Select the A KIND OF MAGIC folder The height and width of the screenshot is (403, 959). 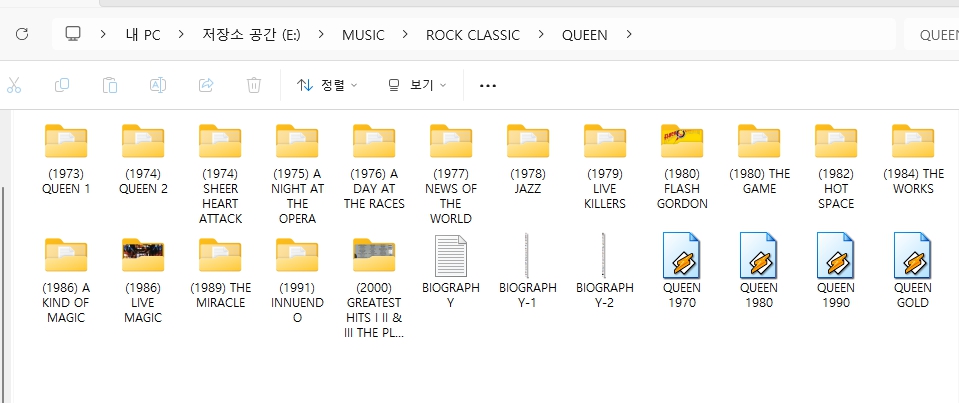(66, 280)
